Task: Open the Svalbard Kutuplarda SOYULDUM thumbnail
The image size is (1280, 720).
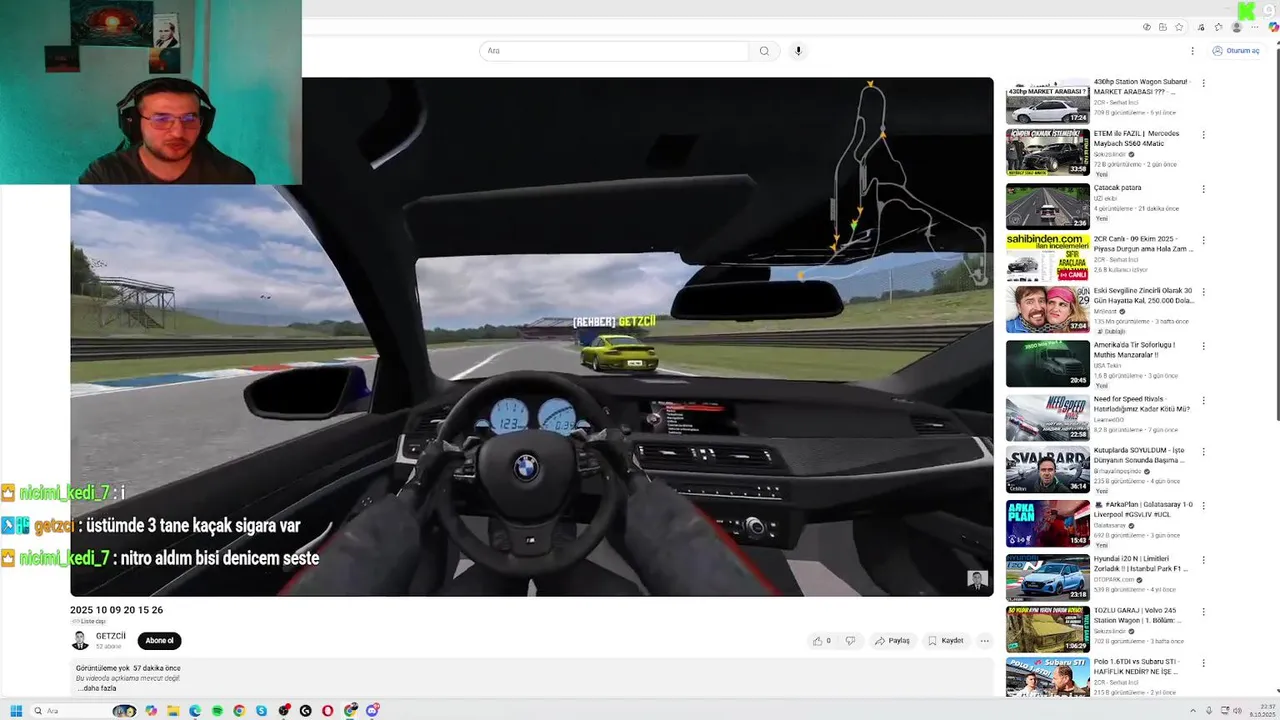Action: point(1048,470)
